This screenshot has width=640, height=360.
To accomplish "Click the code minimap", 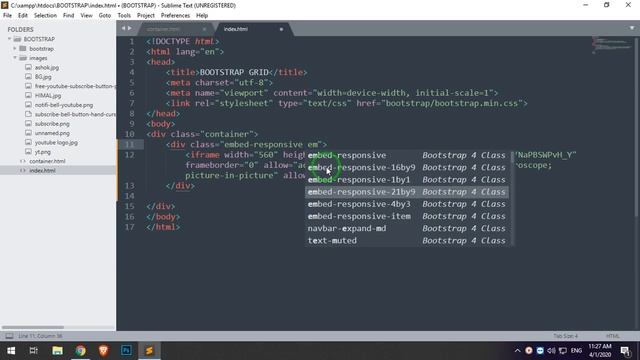I will [x=612, y=45].
